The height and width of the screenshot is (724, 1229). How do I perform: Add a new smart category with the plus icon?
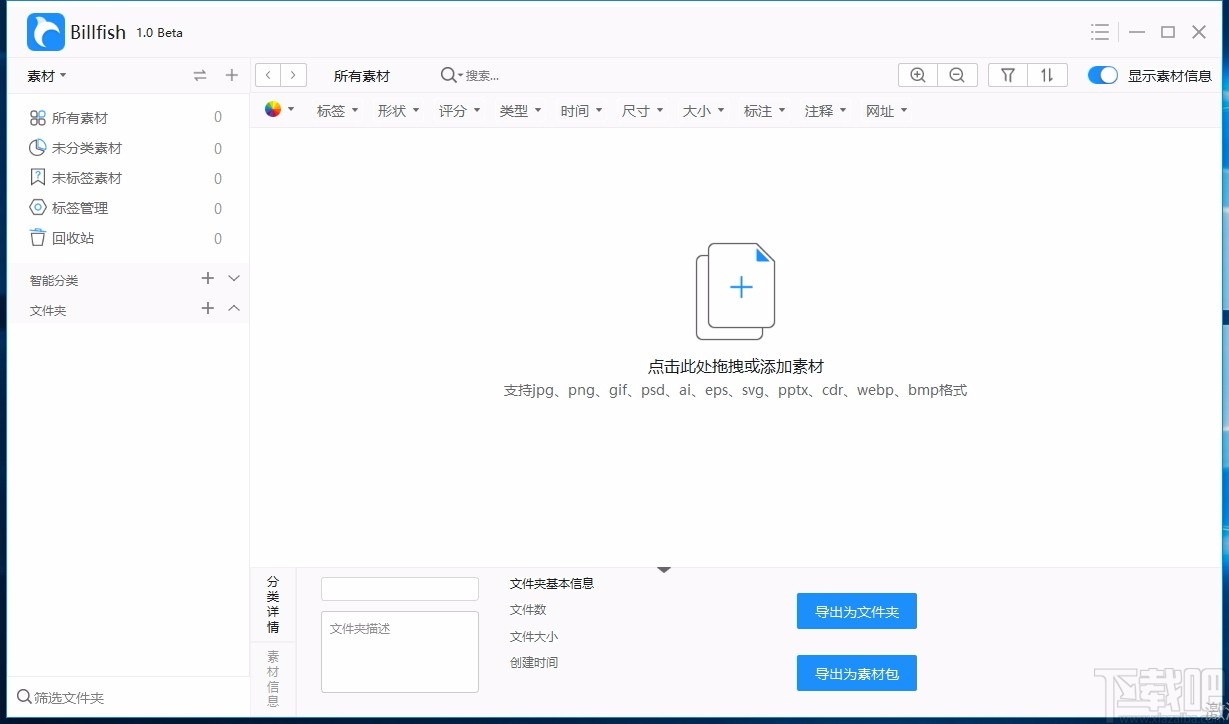pos(207,279)
